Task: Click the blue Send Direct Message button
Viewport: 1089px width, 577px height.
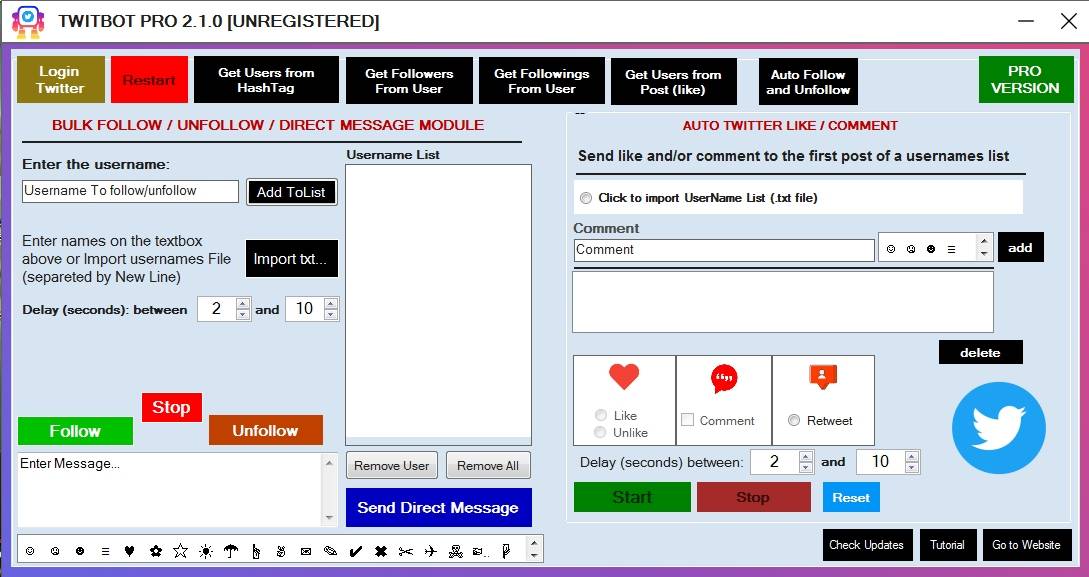Action: pos(438,507)
